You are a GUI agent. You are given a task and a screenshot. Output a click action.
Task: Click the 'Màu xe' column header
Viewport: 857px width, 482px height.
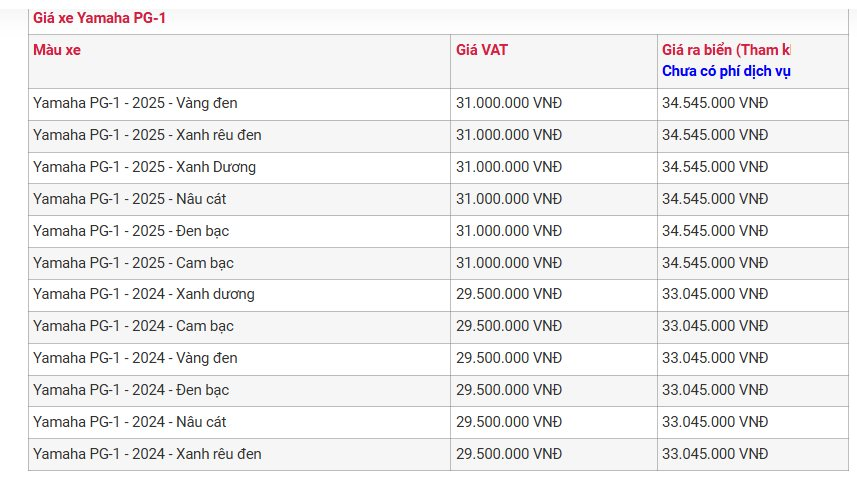click(x=57, y=50)
